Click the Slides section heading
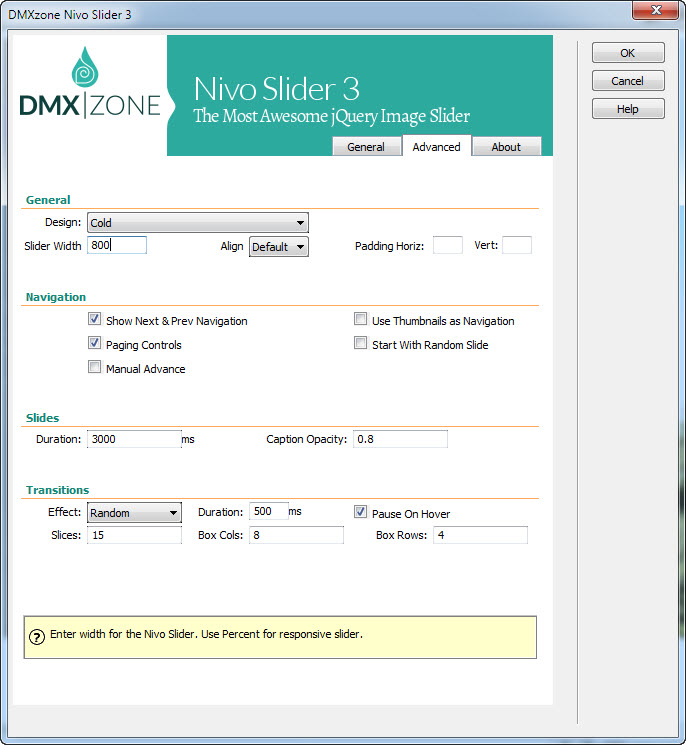 point(42,418)
